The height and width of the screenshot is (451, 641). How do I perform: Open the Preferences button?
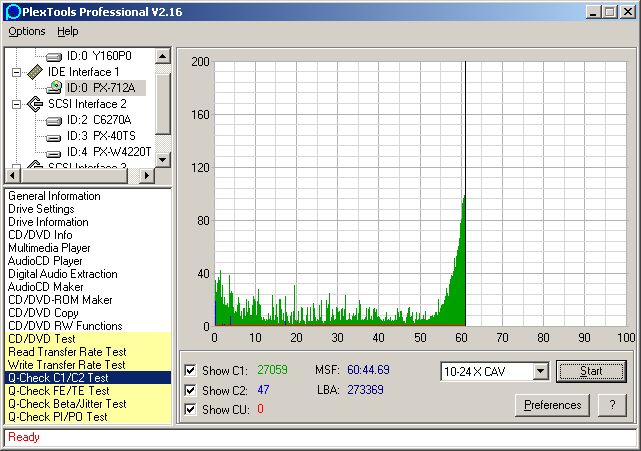coord(552,405)
